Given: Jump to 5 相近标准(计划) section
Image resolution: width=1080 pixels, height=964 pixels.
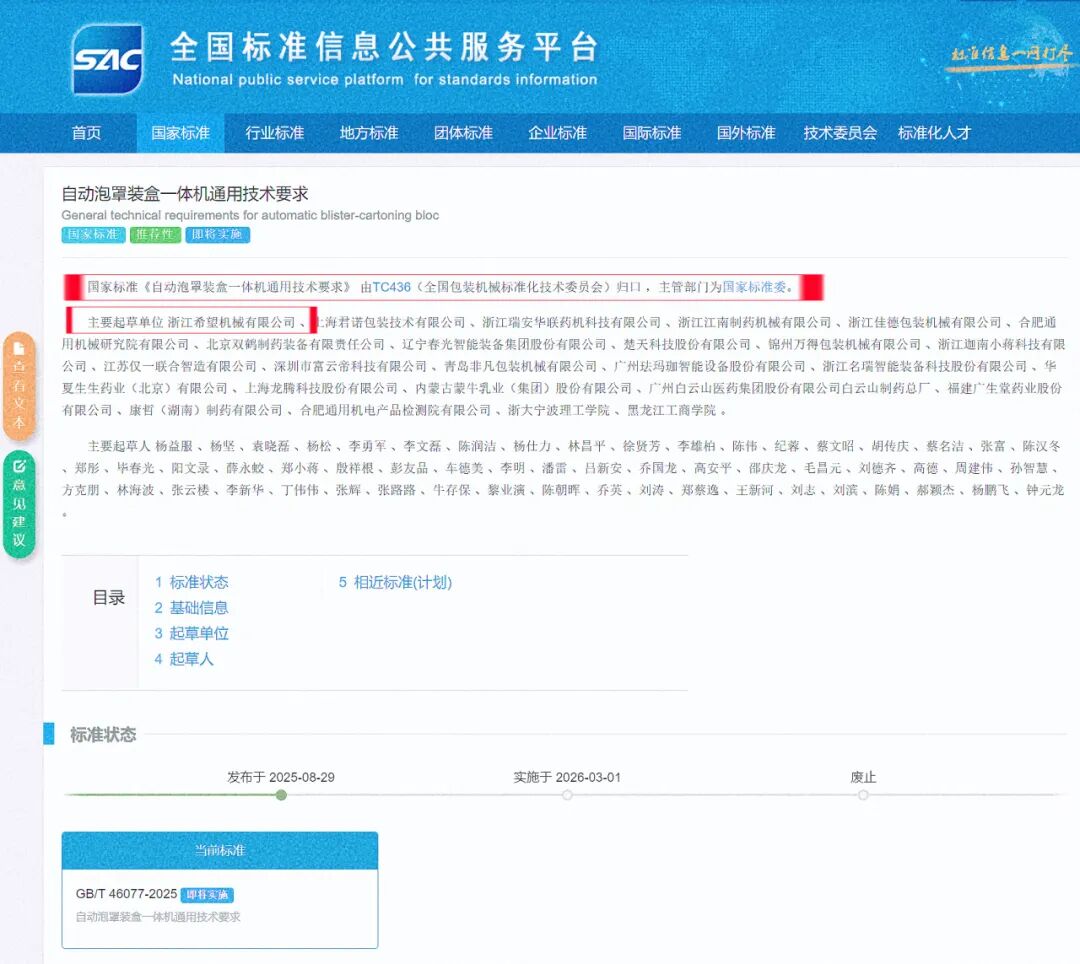Looking at the screenshot, I should (395, 583).
